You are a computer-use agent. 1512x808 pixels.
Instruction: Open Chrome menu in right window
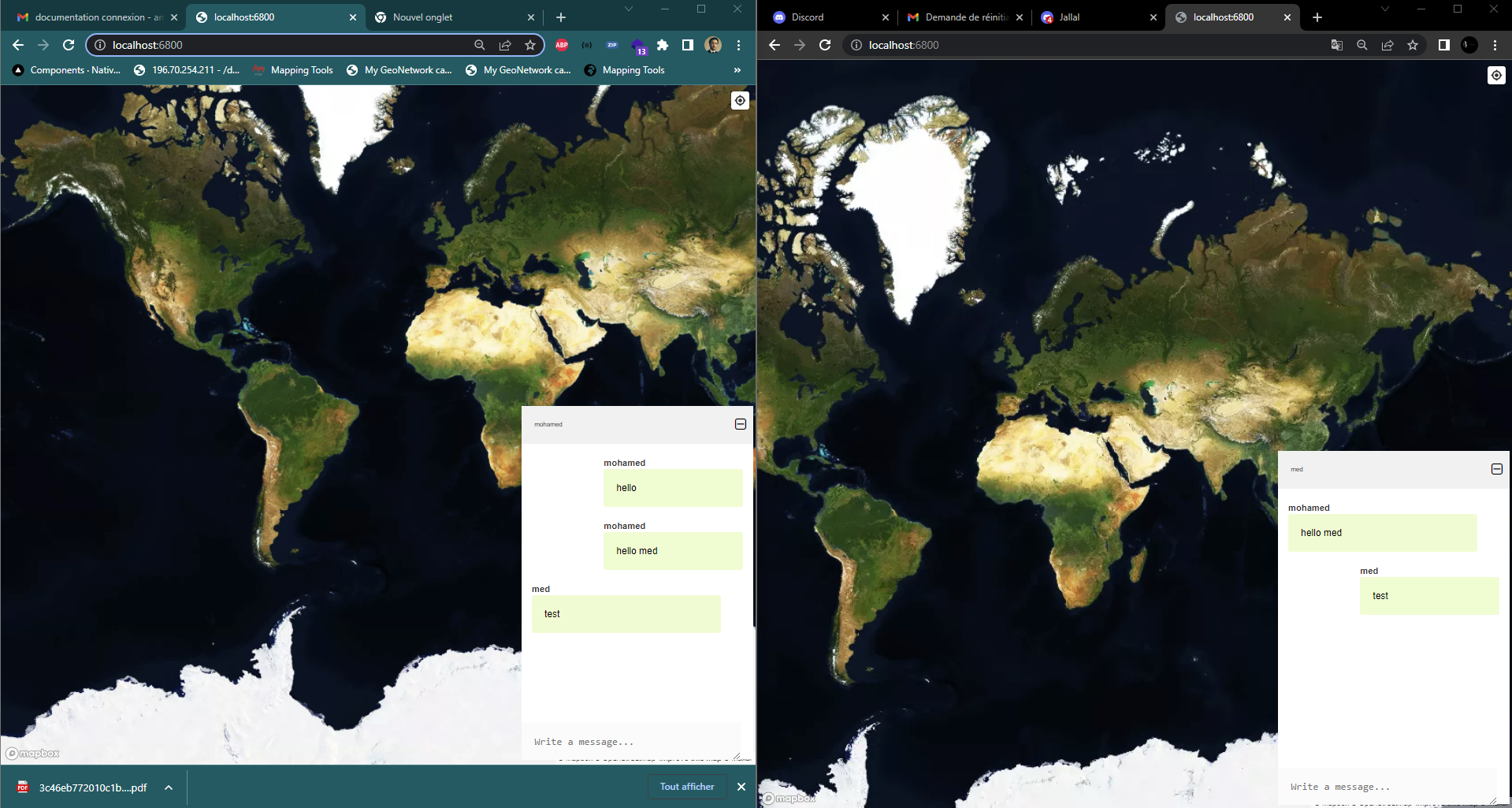(1495, 45)
